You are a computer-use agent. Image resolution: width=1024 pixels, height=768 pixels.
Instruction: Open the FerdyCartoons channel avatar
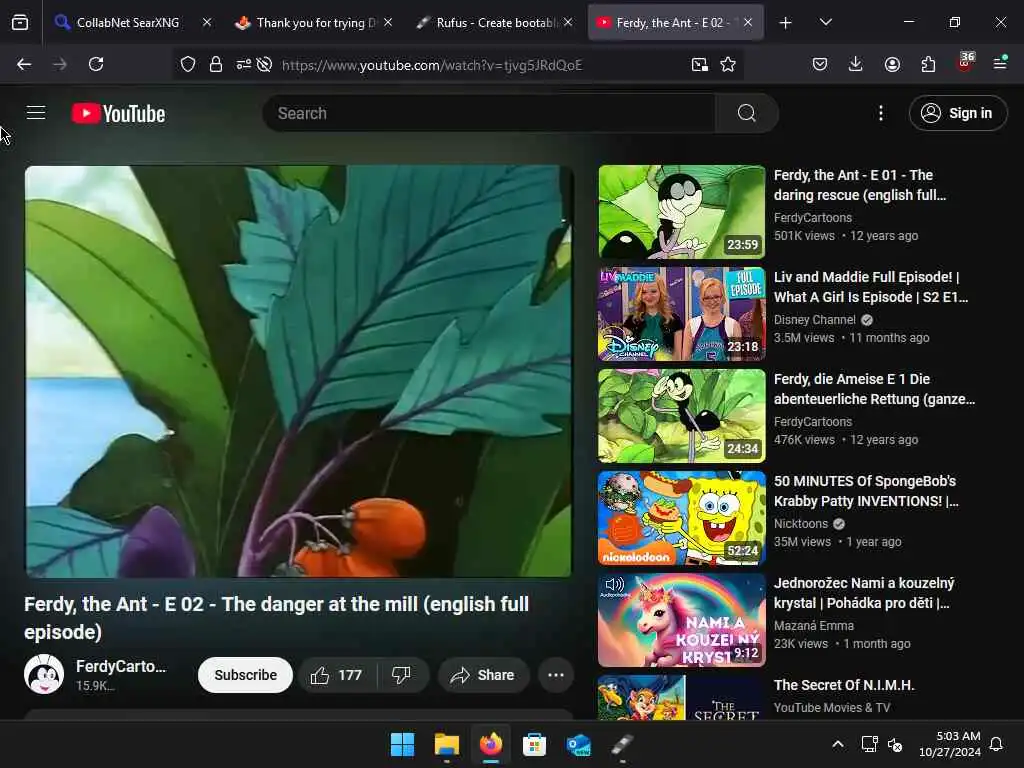coord(44,674)
